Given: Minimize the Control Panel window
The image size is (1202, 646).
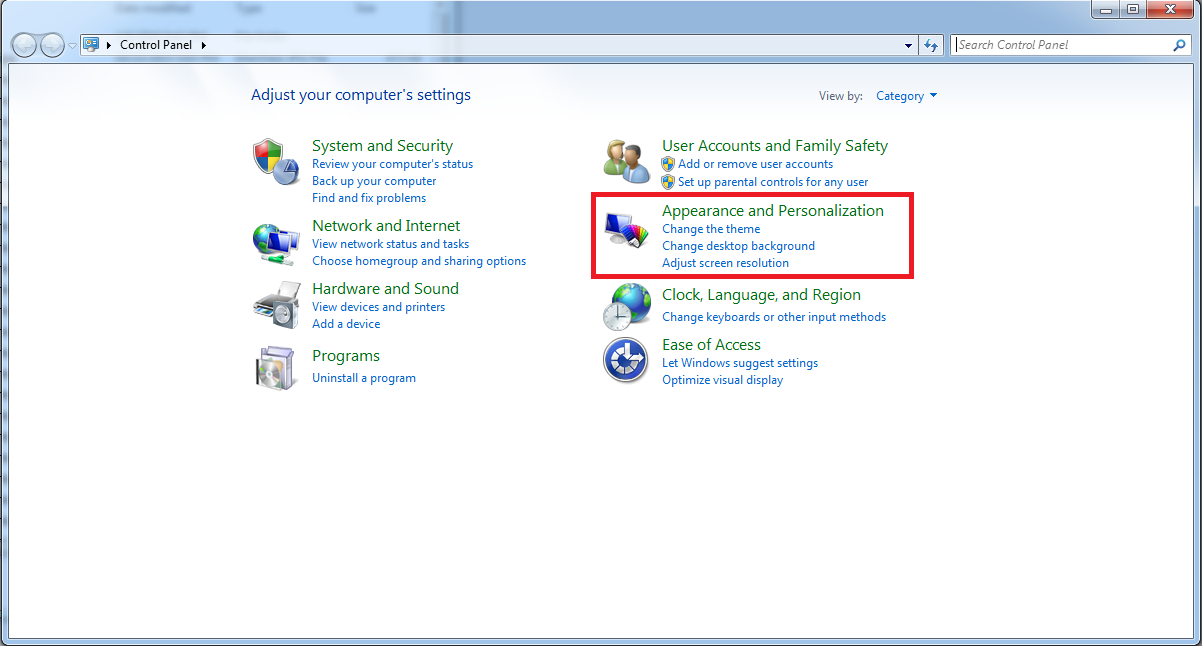Looking at the screenshot, I should (x=1106, y=9).
